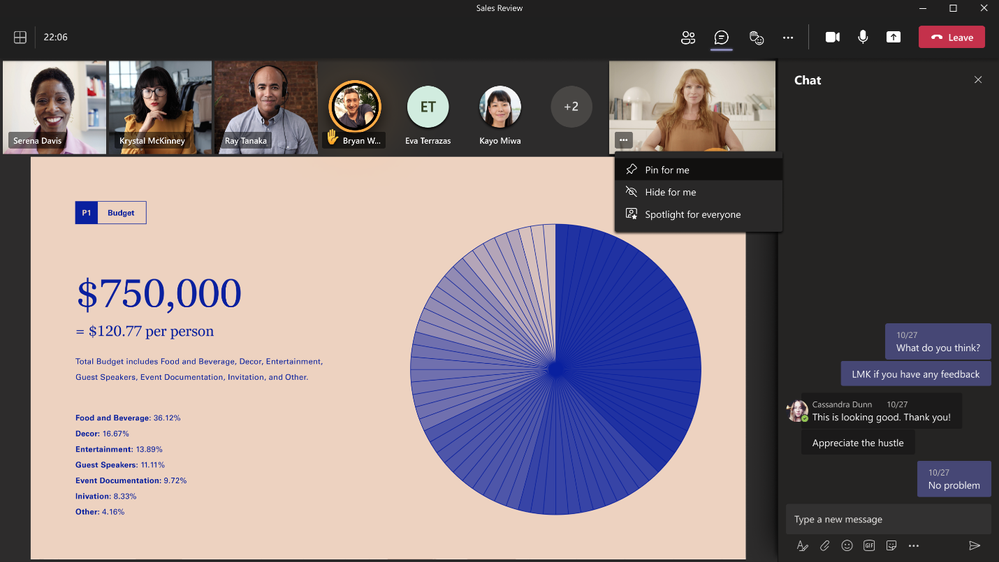Click the 'No problem' message

coord(954,479)
